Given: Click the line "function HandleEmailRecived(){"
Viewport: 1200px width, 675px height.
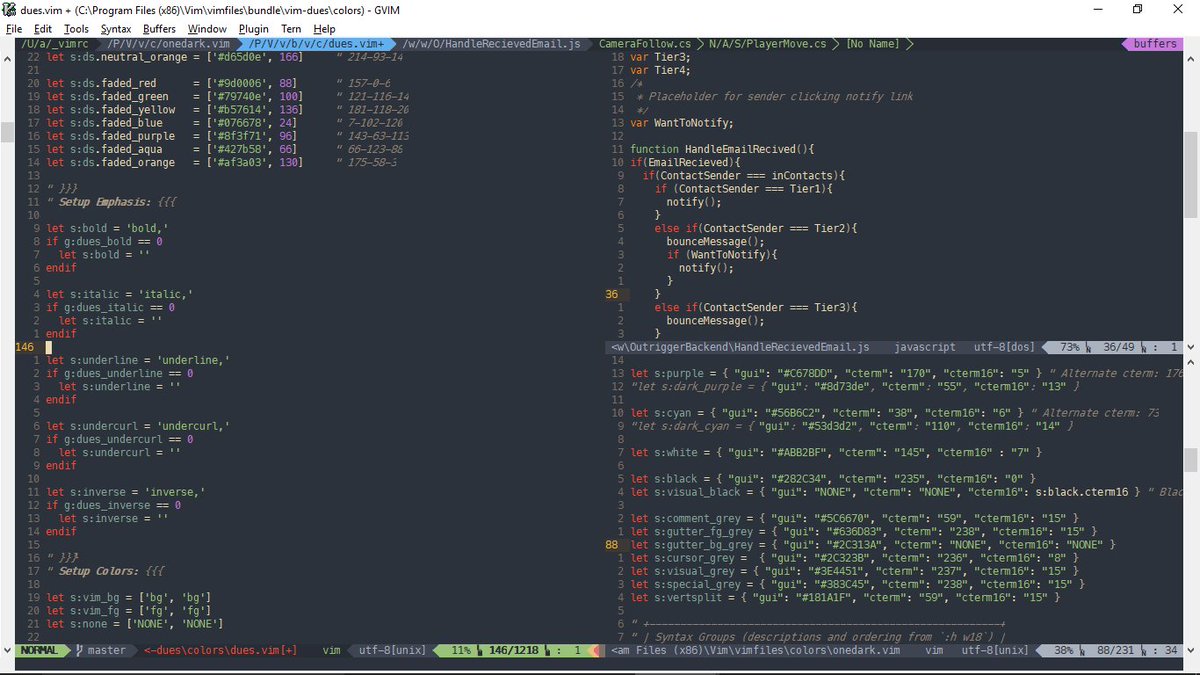Looking at the screenshot, I should (722, 149).
